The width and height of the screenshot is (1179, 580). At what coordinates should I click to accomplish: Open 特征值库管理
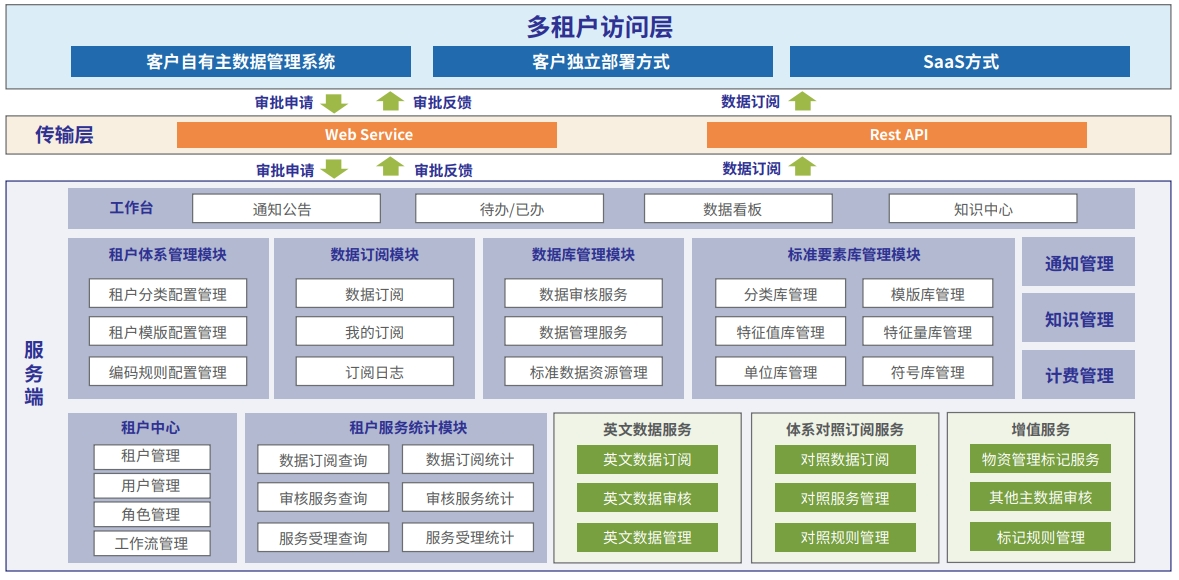[x=780, y=331]
